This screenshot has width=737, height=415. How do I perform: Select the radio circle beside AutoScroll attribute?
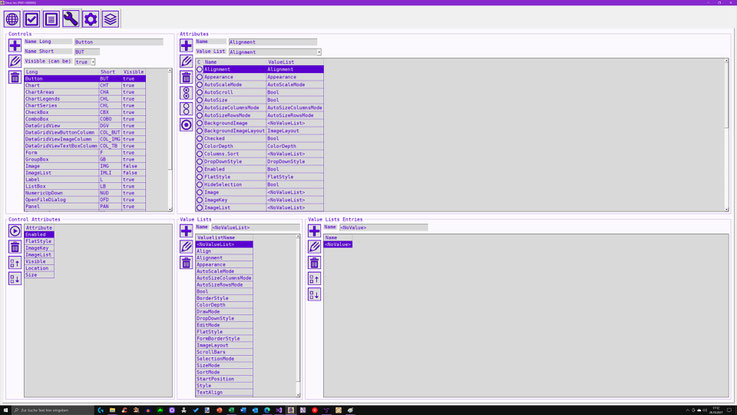(200, 92)
